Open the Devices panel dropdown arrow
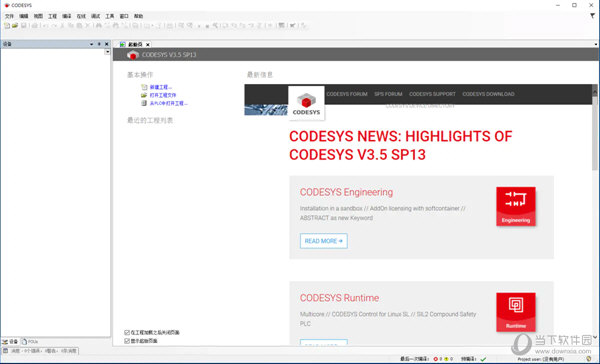The image size is (600, 364). tap(91, 44)
